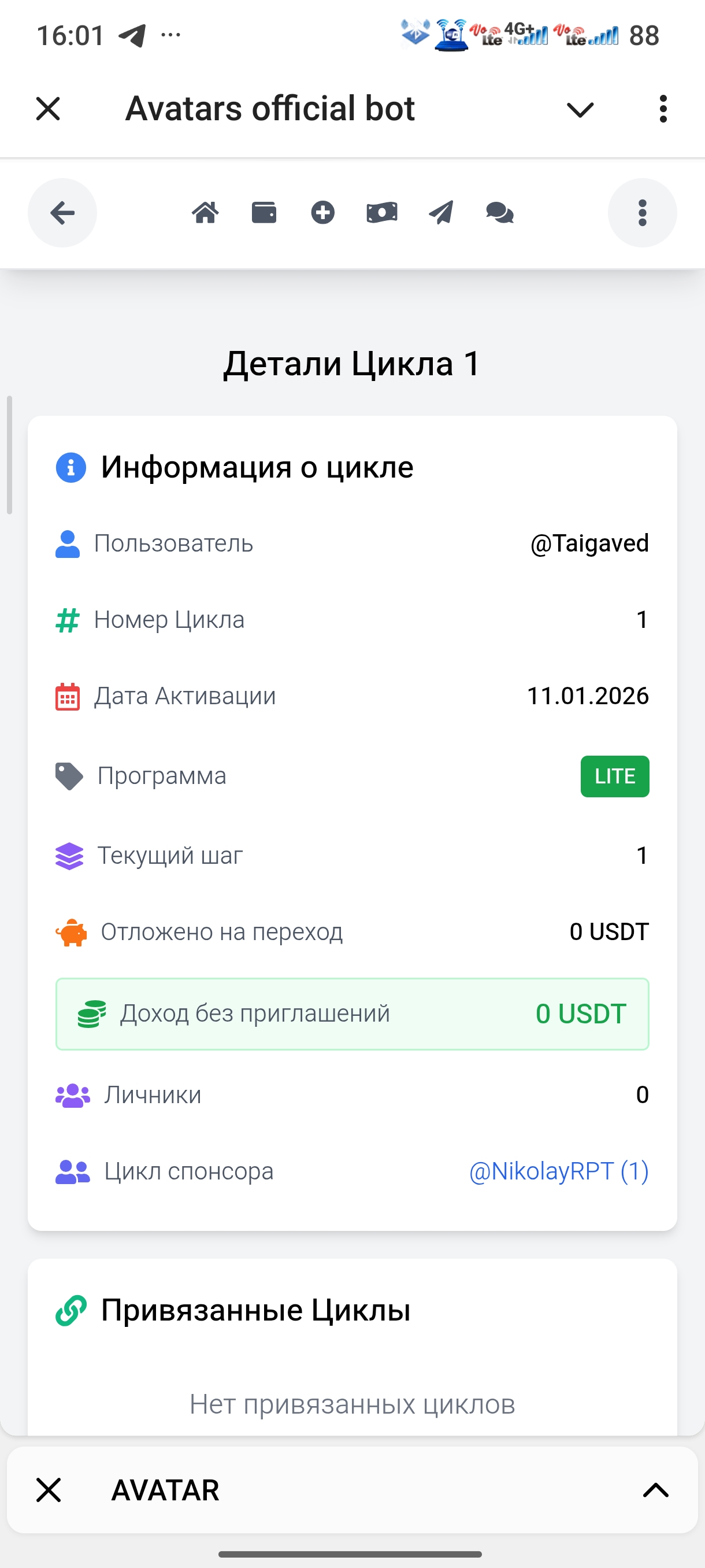
Task: Close the Avatars official bot window
Action: (x=48, y=109)
